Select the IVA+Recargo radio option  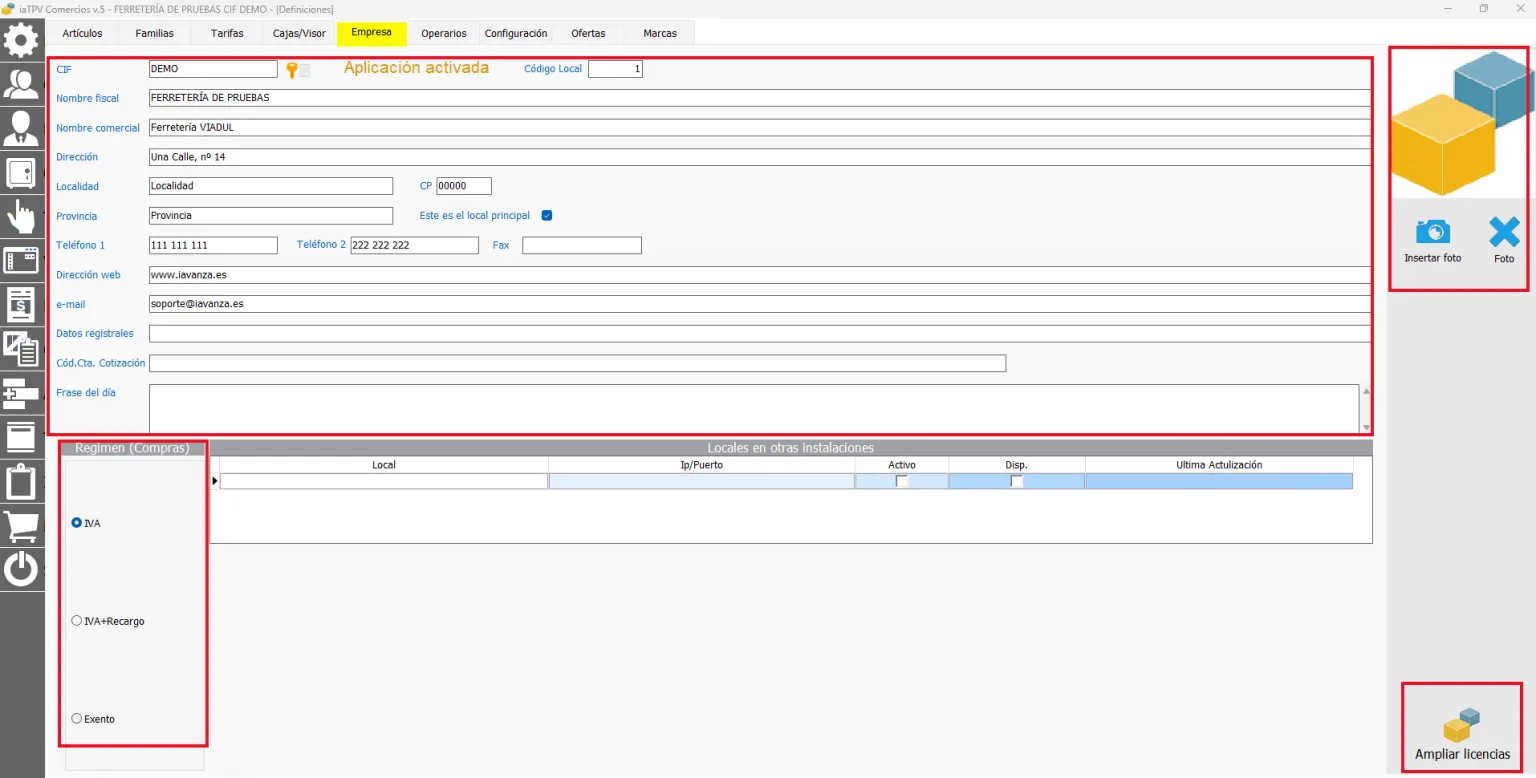point(77,621)
